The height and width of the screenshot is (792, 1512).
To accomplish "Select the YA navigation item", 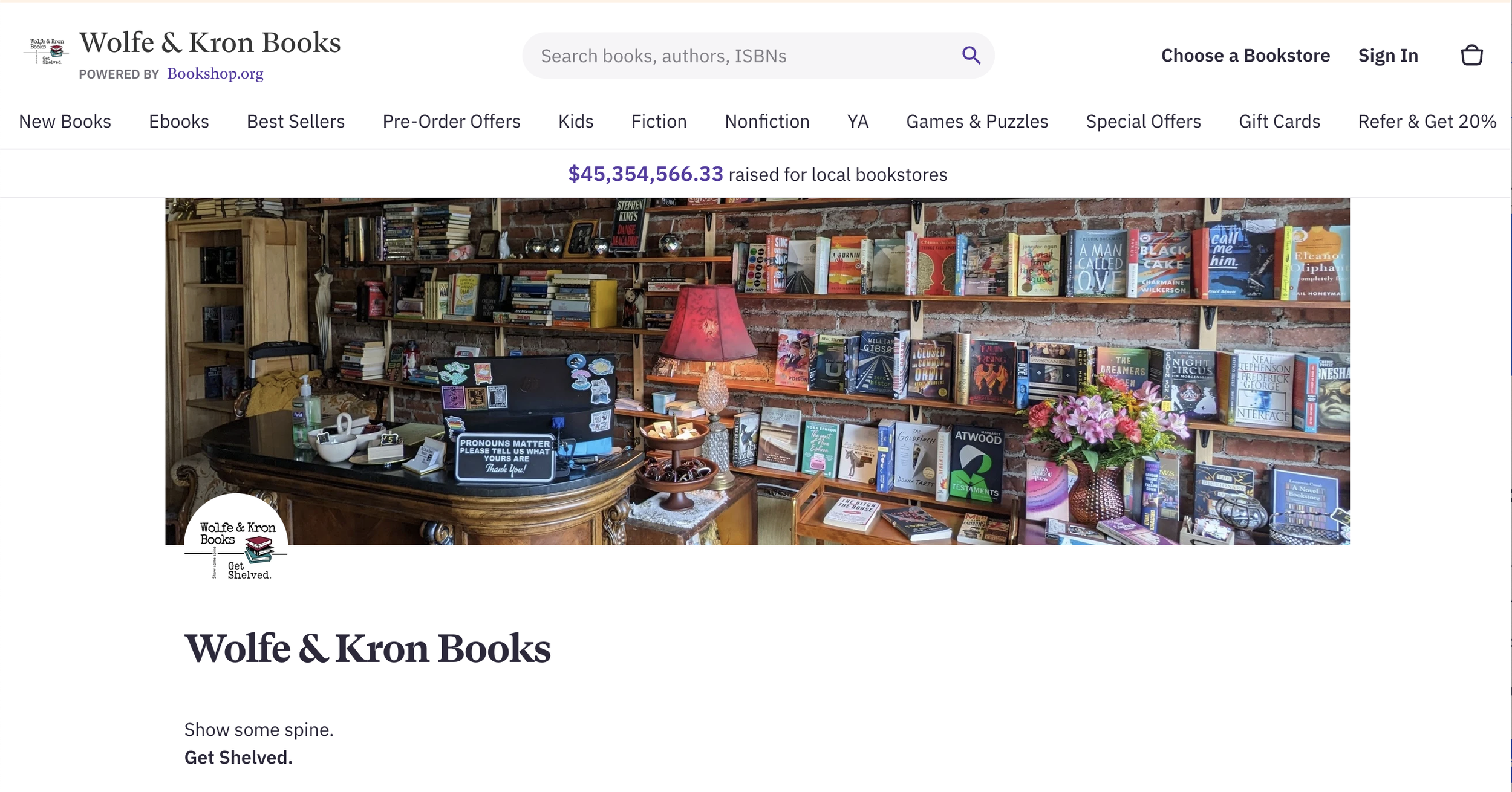I will [x=858, y=122].
